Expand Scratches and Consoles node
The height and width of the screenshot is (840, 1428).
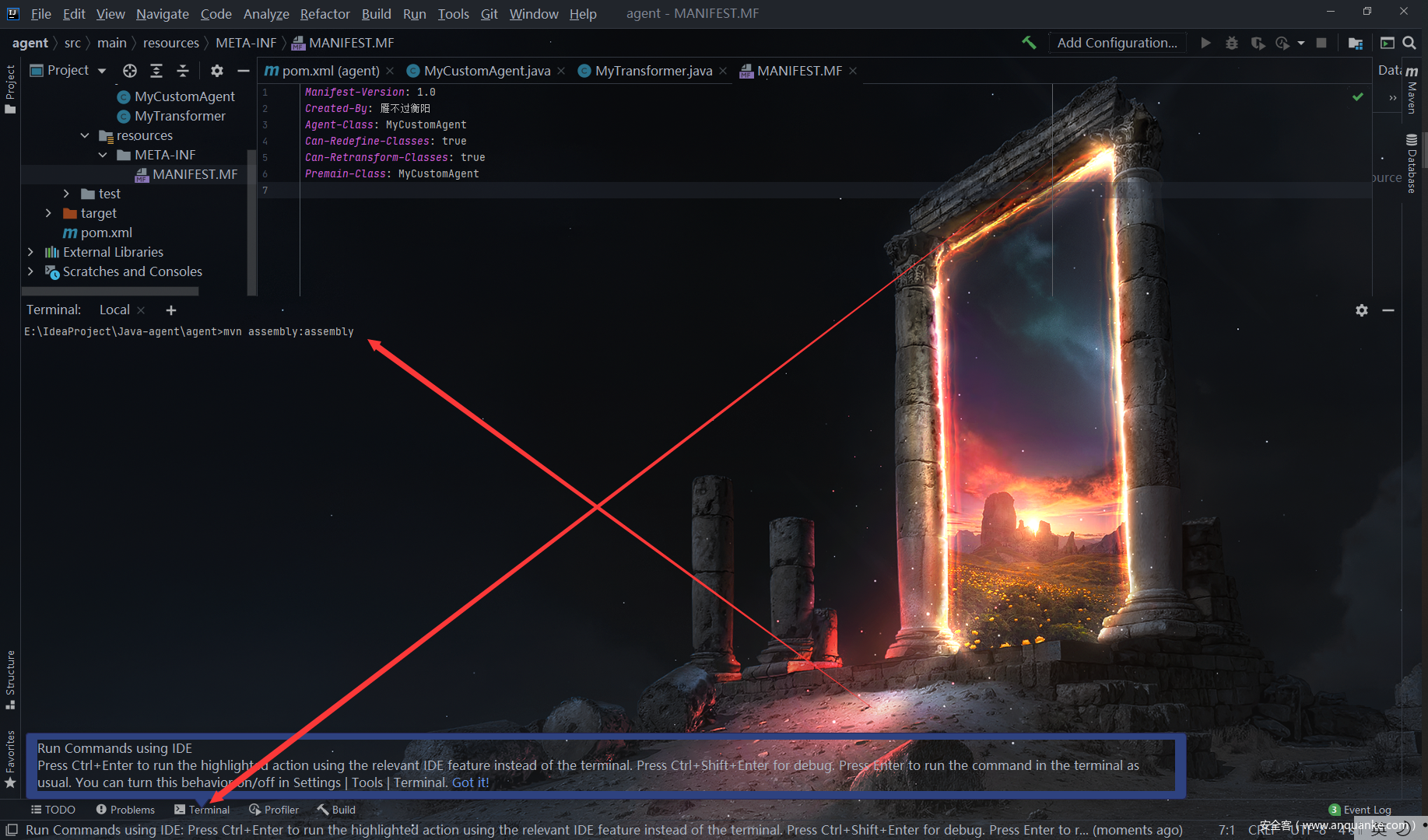[x=30, y=271]
